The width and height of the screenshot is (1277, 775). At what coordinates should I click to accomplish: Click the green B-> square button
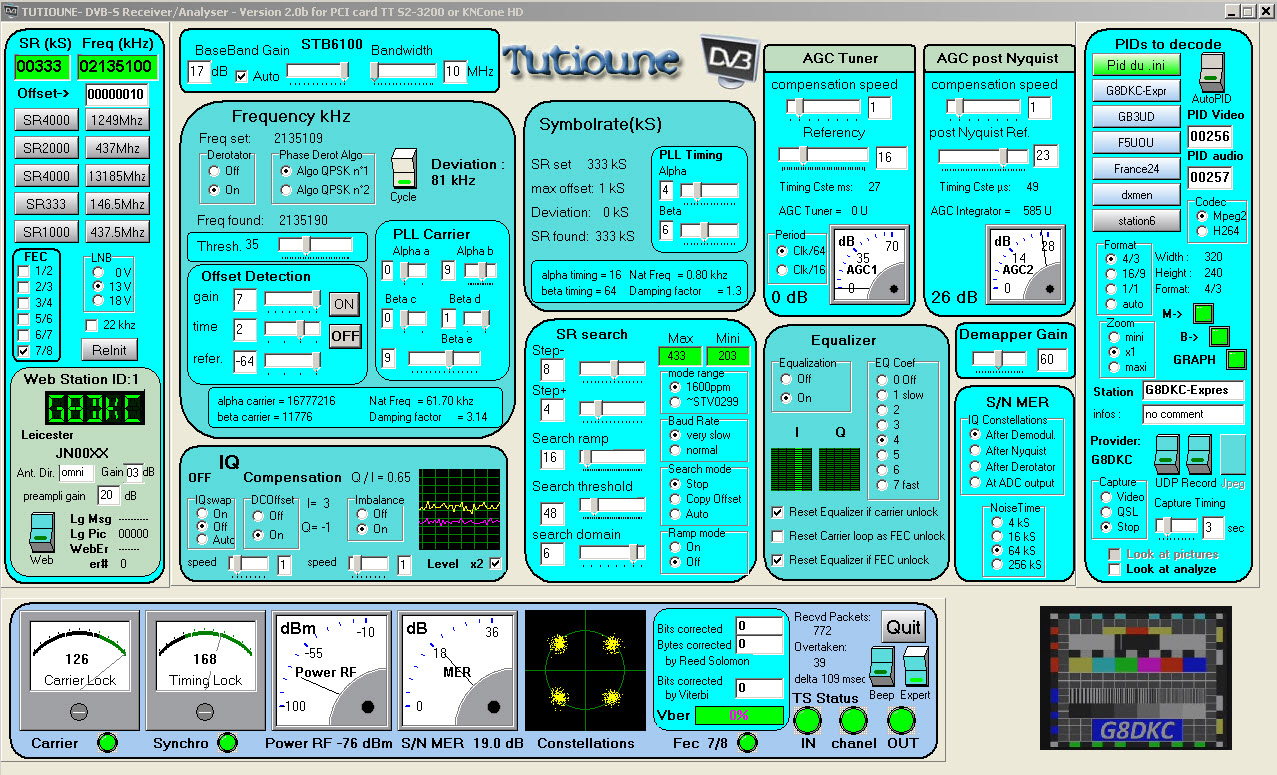click(x=1219, y=336)
